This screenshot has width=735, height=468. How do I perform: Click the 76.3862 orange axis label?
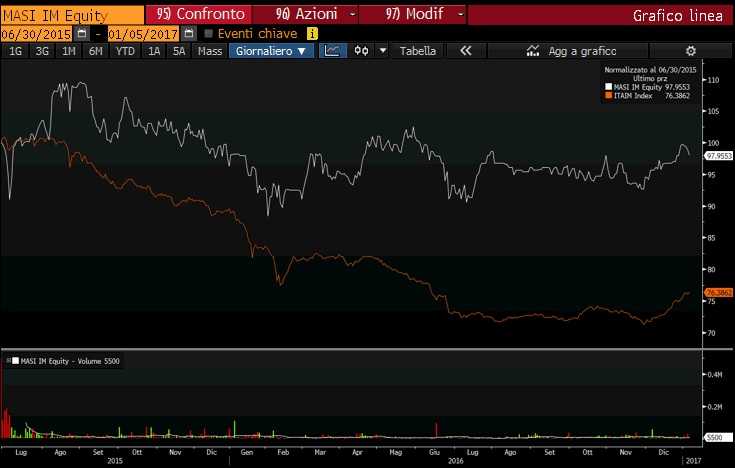[719, 292]
